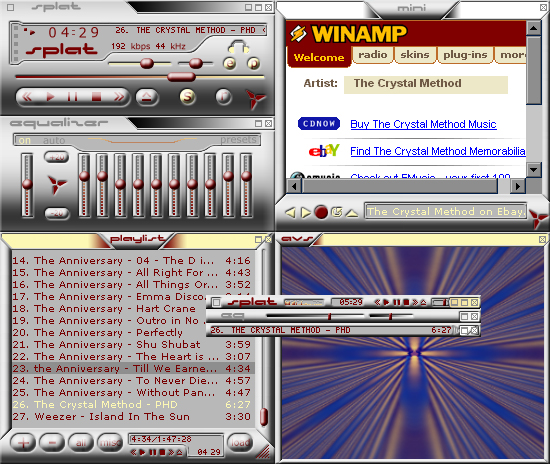Click the e equalizer window button
The height and width of the screenshot is (464, 550).
pyautogui.click(x=230, y=63)
